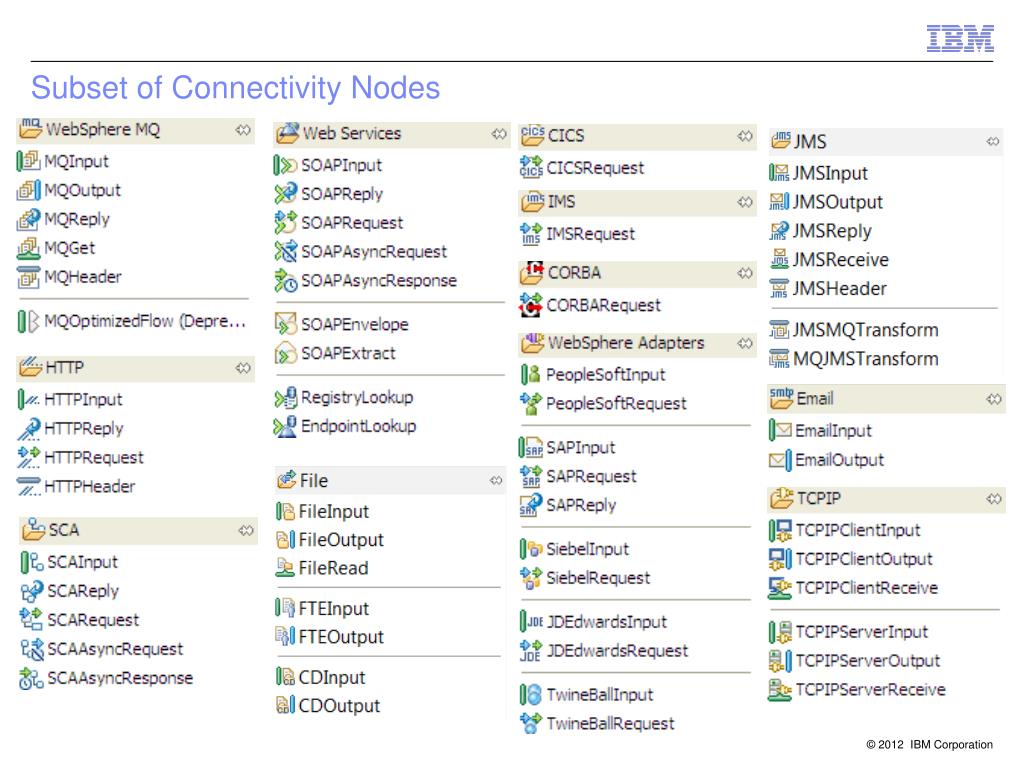Viewport: 1024px width, 768px height.
Task: Click the CDInput label
Action: [x=332, y=678]
